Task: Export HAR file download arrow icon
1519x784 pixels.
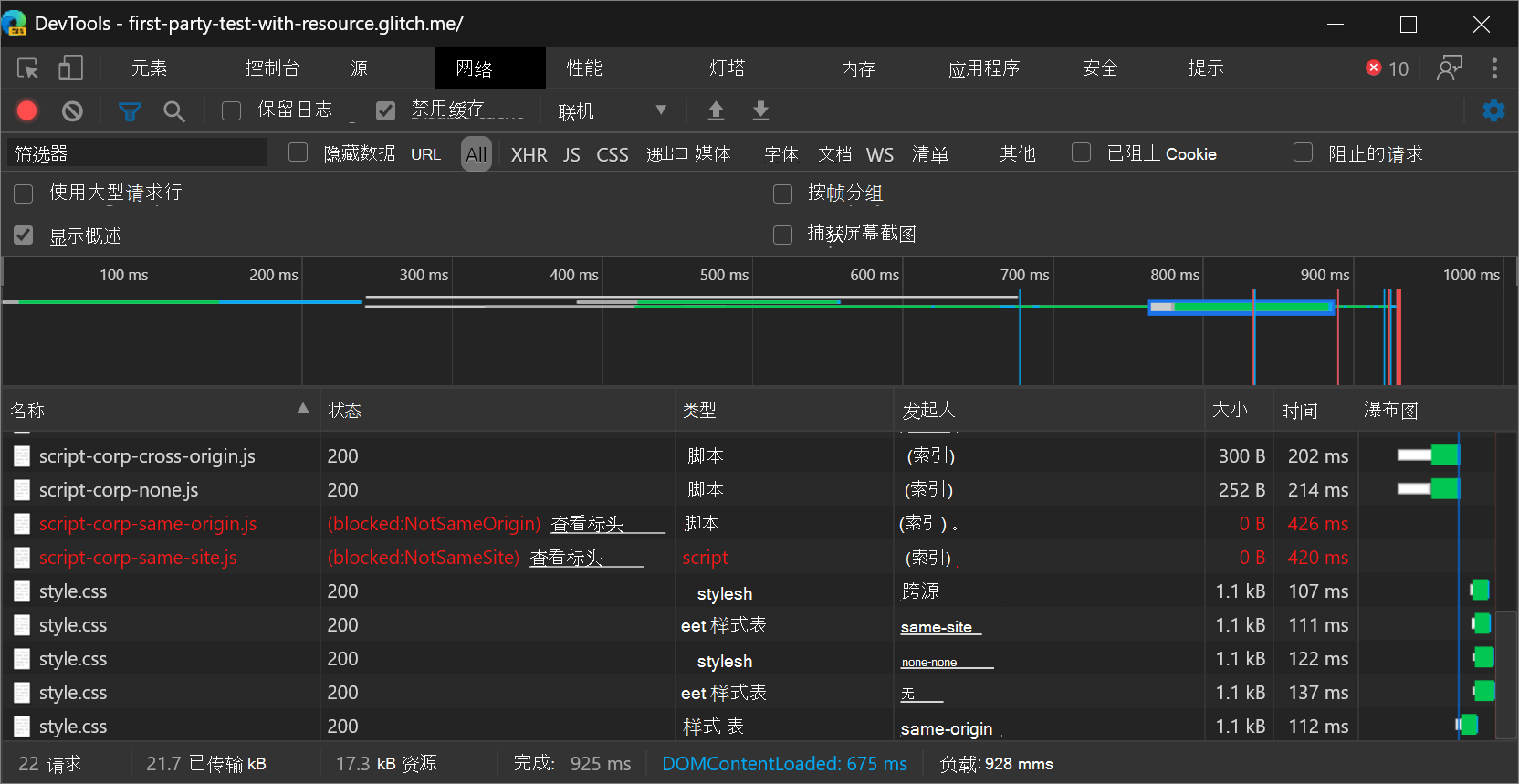Action: pyautogui.click(x=760, y=110)
